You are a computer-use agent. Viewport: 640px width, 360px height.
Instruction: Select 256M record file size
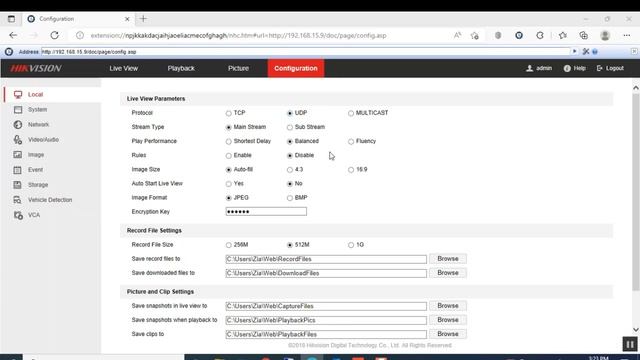229,245
